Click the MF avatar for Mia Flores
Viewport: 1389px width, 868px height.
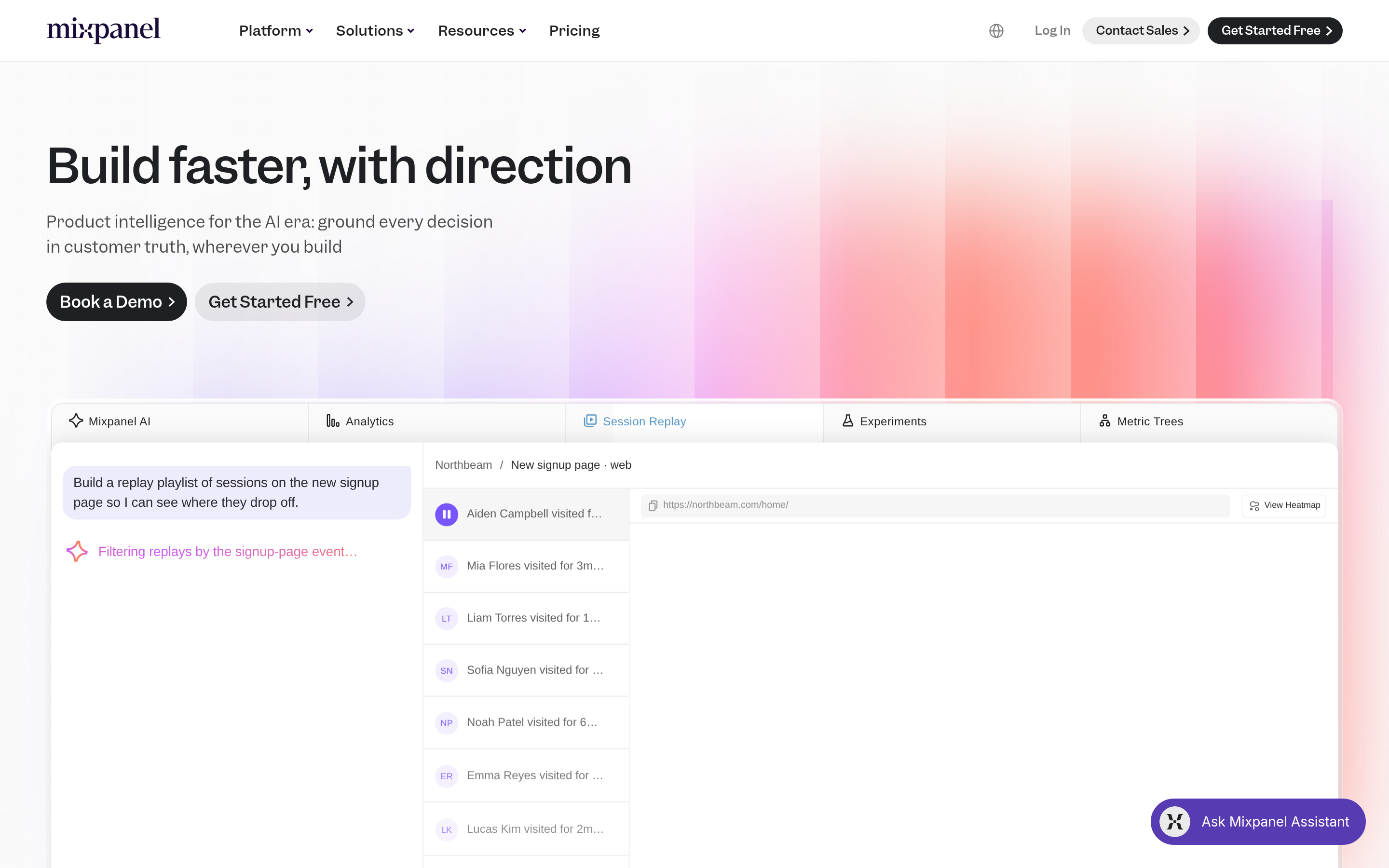pos(446,567)
